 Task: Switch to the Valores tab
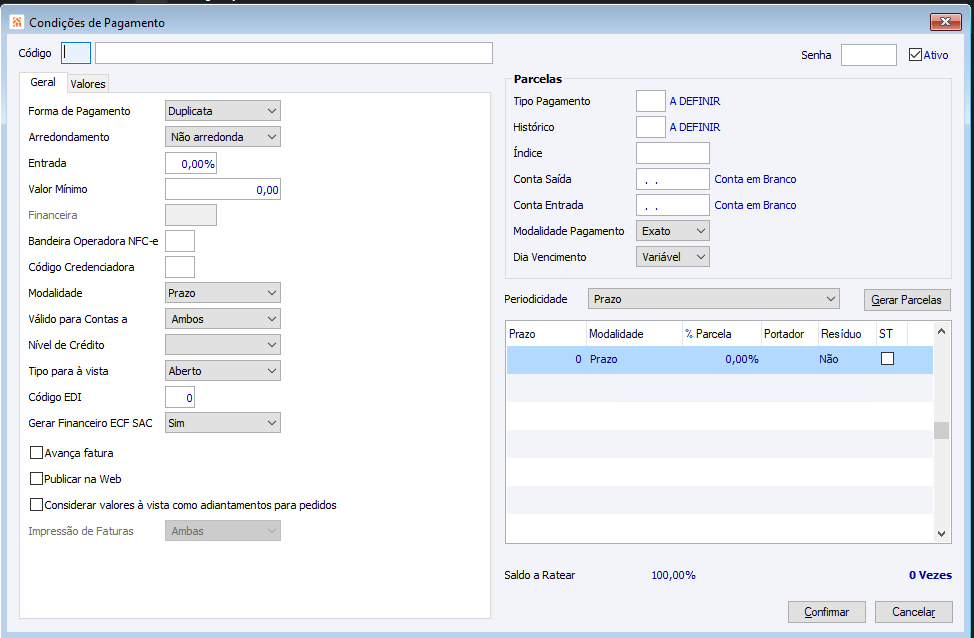pos(88,84)
